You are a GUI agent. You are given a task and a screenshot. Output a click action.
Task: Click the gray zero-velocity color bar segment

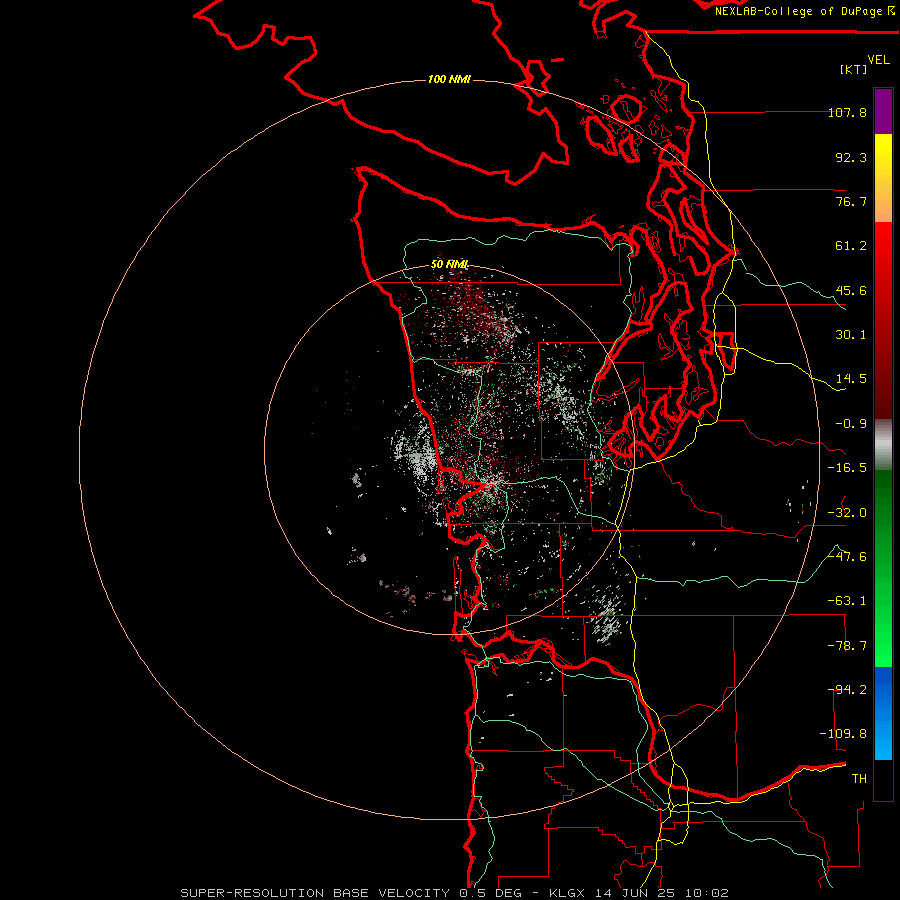[x=883, y=444]
